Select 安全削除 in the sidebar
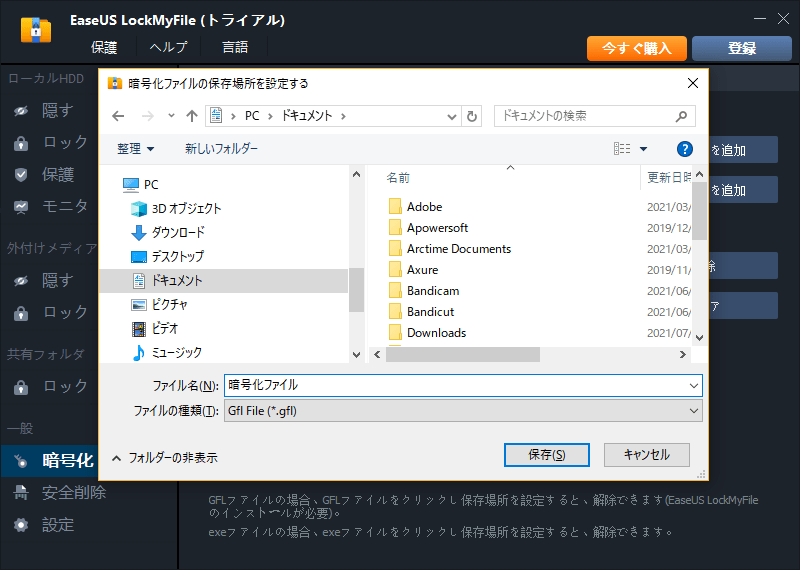800x570 pixels. coord(74,492)
